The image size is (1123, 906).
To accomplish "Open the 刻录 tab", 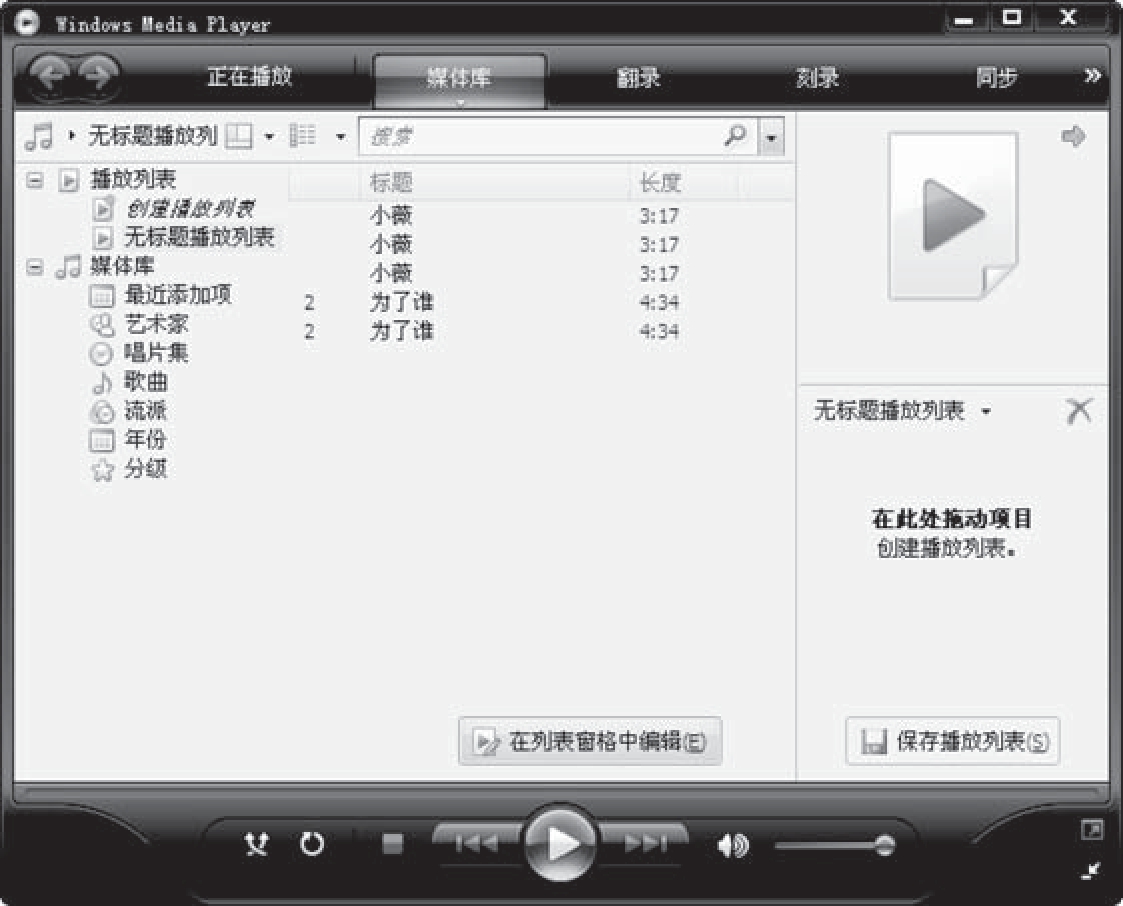I will (x=817, y=77).
